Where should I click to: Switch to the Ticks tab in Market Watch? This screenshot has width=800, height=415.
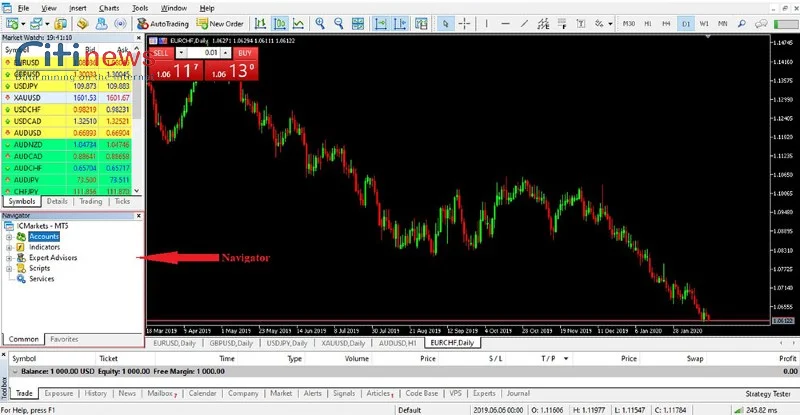(x=122, y=201)
